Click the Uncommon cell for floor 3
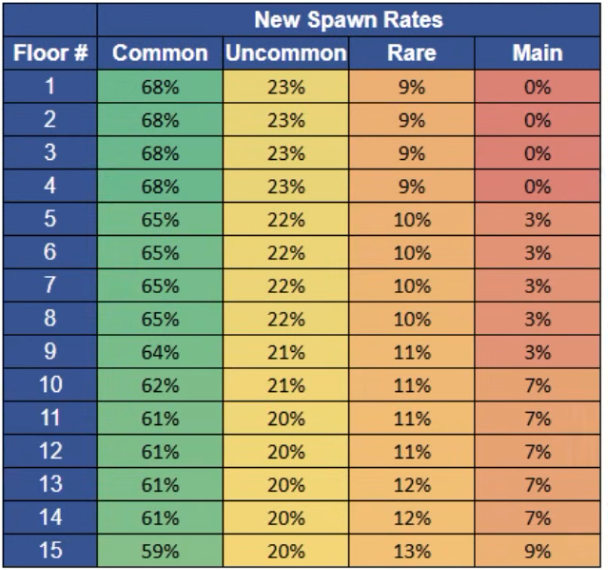This screenshot has width=608, height=570. (286, 153)
